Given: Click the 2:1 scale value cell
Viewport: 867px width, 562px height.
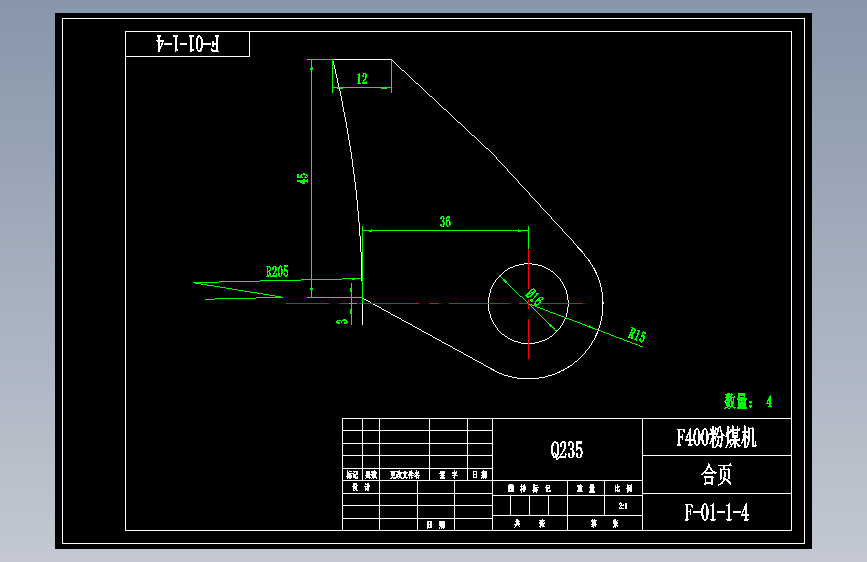Looking at the screenshot, I should point(623,506).
